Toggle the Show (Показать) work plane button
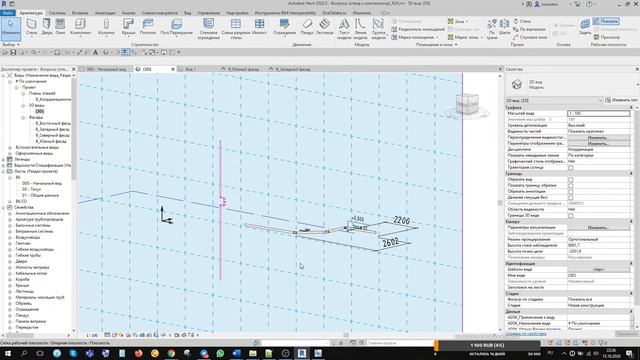The height and width of the screenshot is (360, 640). 606,21
